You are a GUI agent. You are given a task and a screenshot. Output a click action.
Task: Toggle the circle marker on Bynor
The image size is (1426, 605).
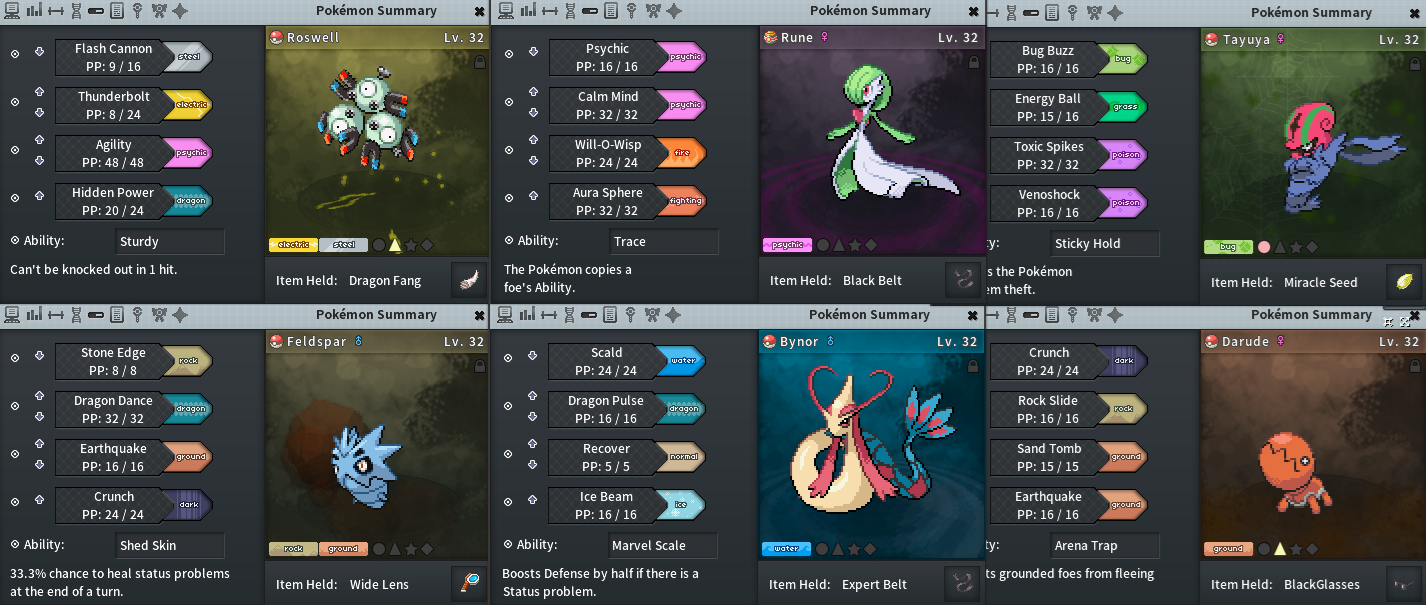click(x=822, y=548)
